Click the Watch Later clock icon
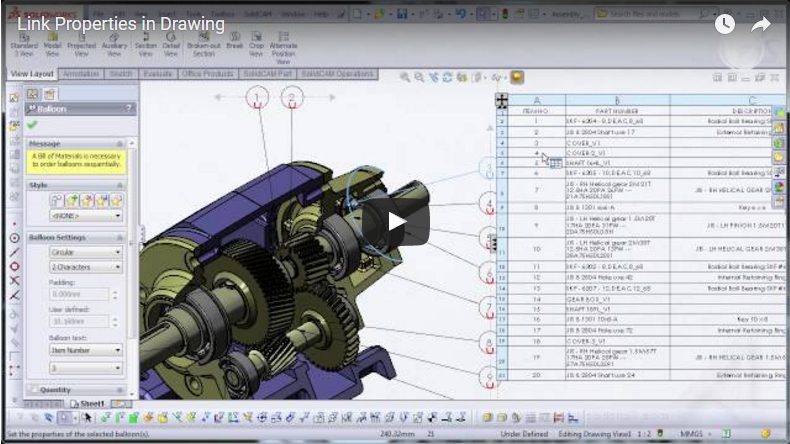The image size is (790, 444). [x=725, y=24]
